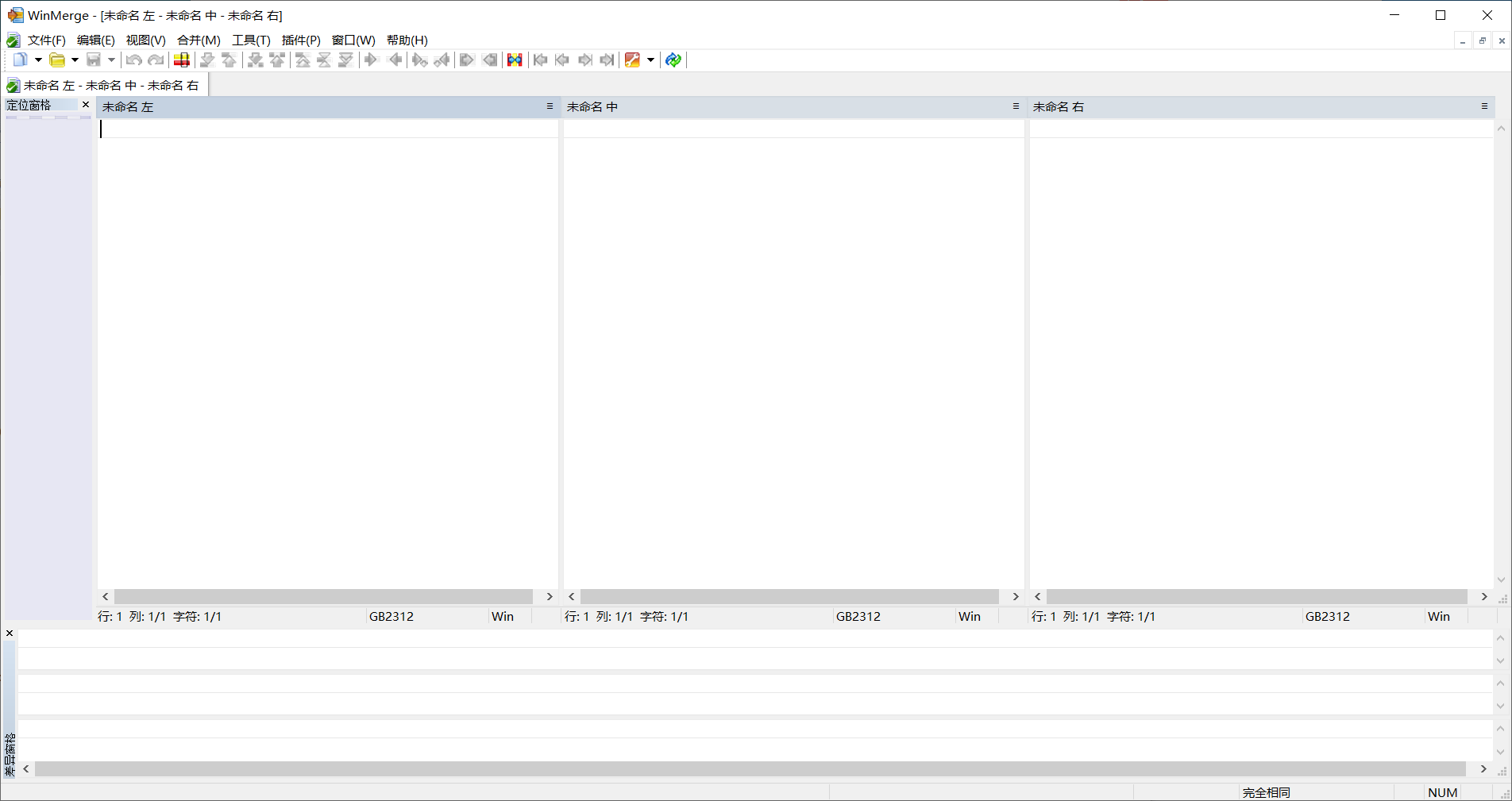Open the 帮助(H) menu
Image resolution: width=1512 pixels, height=801 pixels.
(407, 40)
